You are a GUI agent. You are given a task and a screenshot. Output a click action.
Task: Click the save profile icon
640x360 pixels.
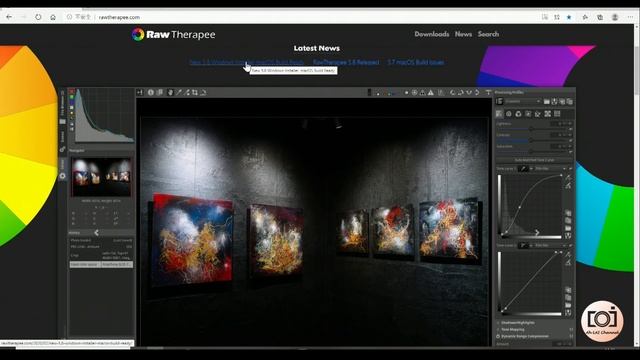[554, 101]
